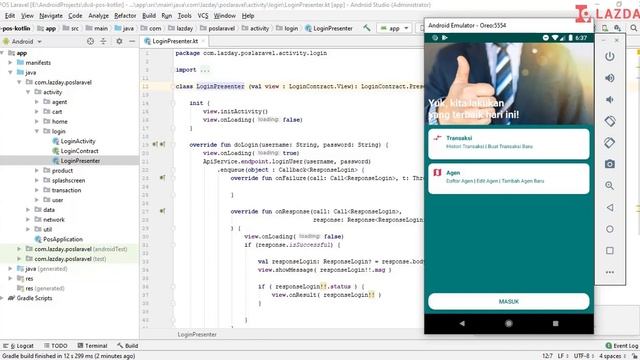The image size is (640, 360).
Task: Open emulator extended controls (three dots)
Action: 609,272
